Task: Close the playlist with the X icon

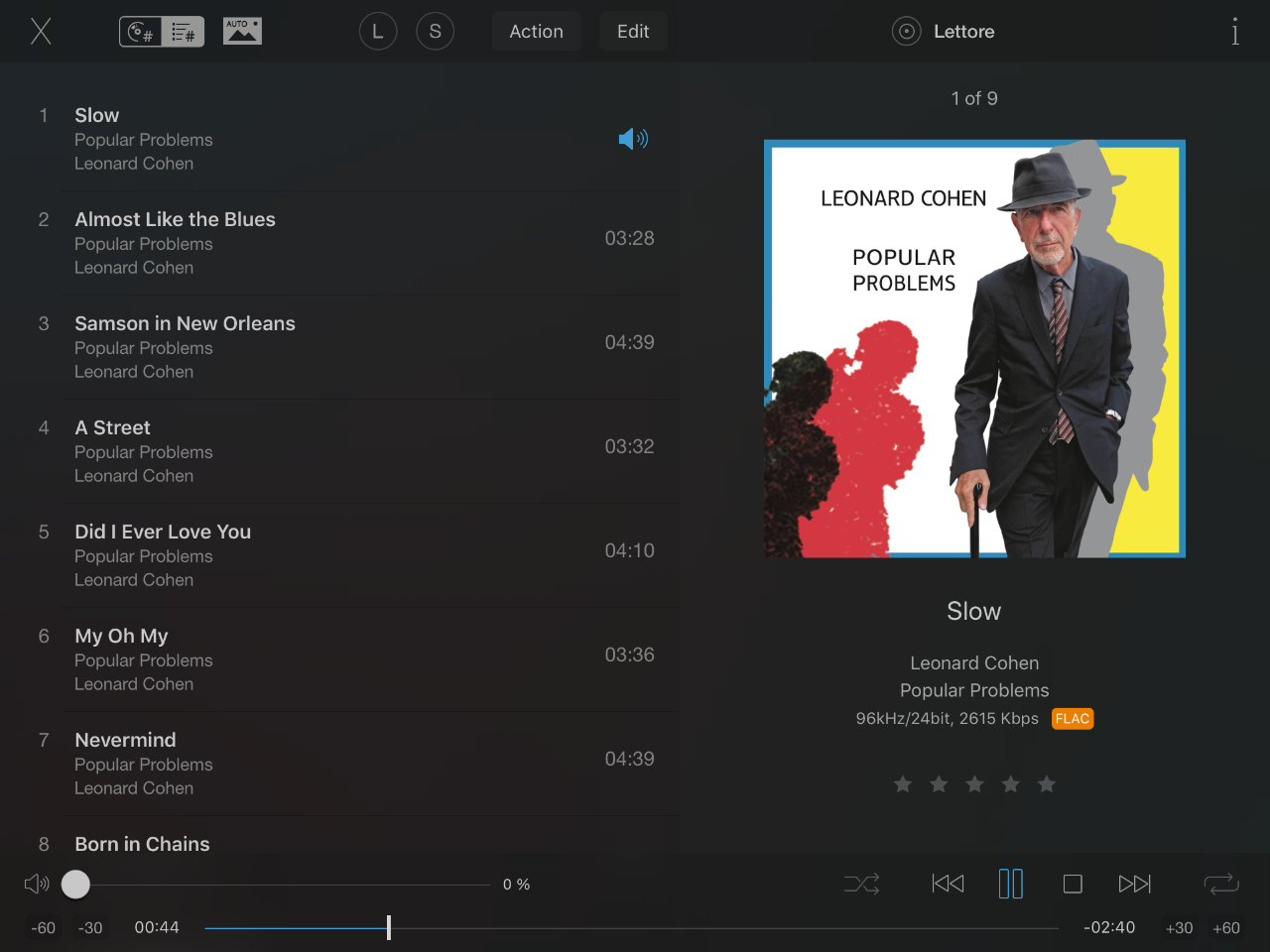Action: (41, 32)
